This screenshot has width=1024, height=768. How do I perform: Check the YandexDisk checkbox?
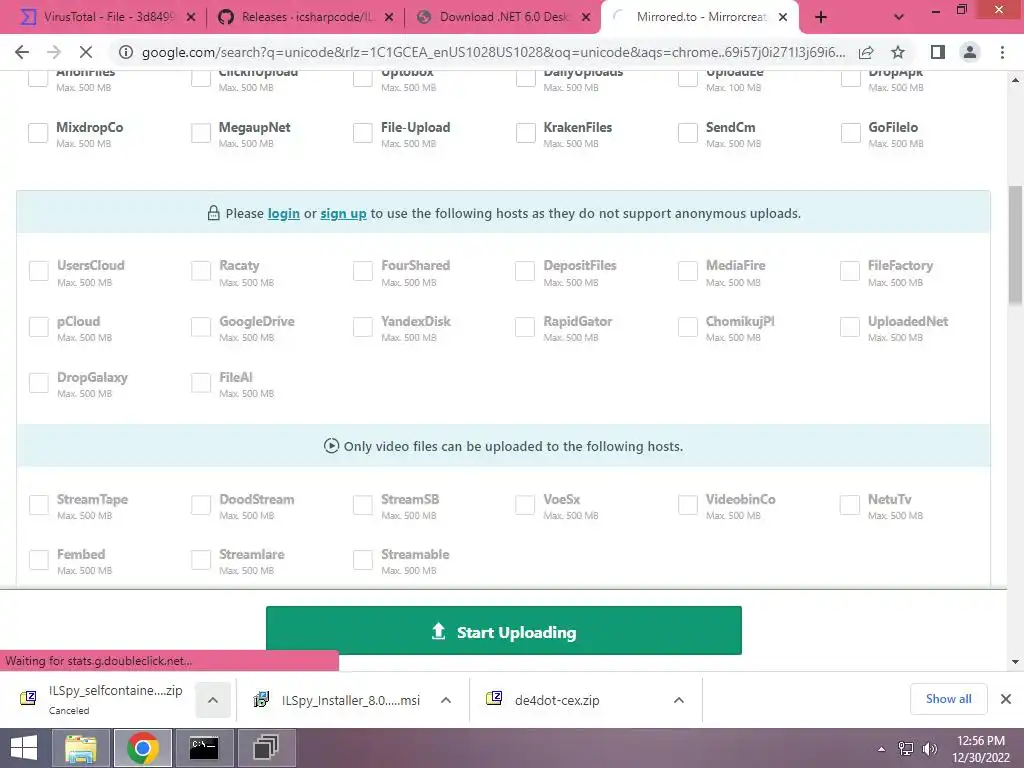[362, 327]
